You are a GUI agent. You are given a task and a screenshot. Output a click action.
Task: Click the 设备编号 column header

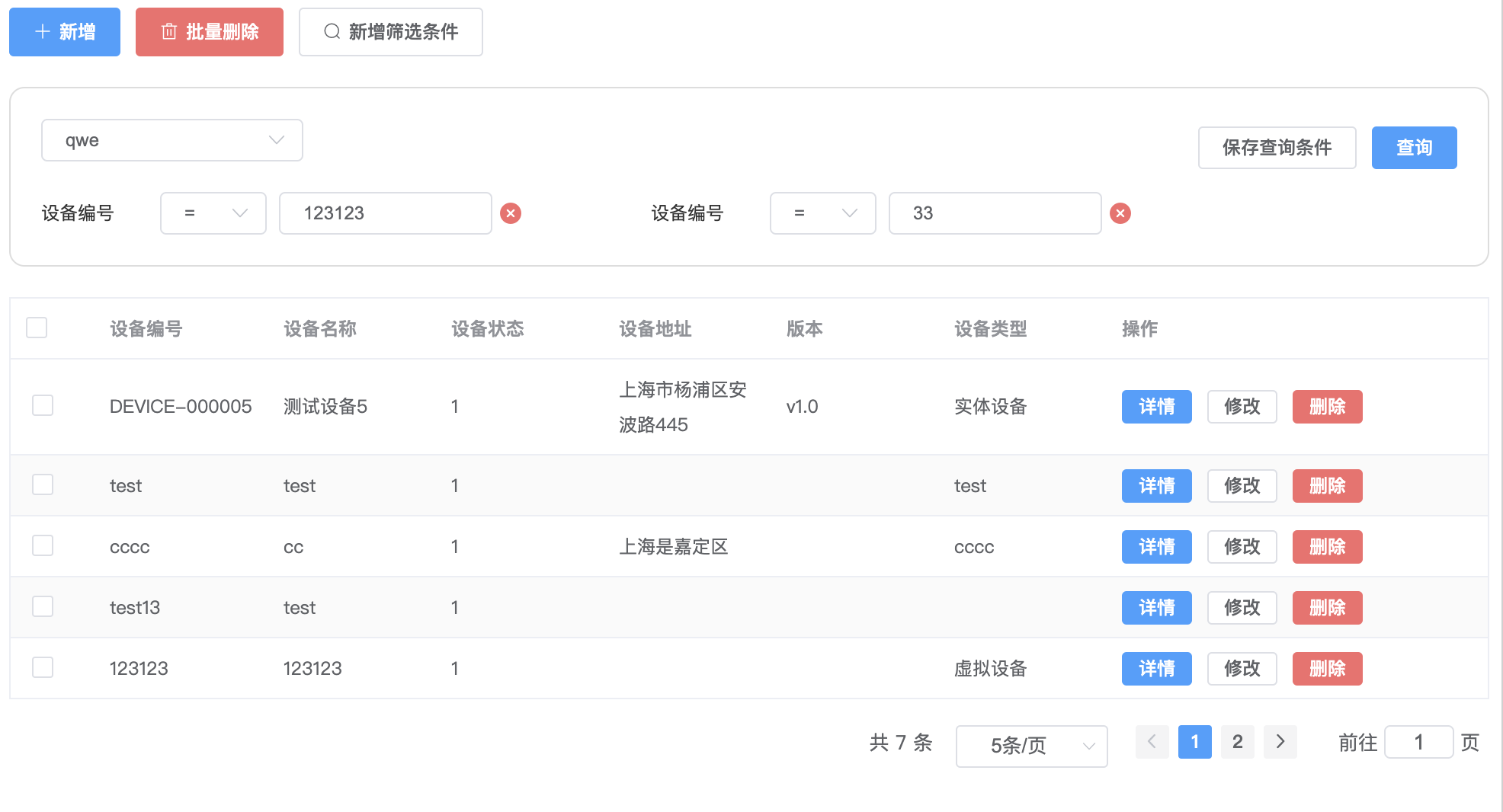[x=146, y=329]
